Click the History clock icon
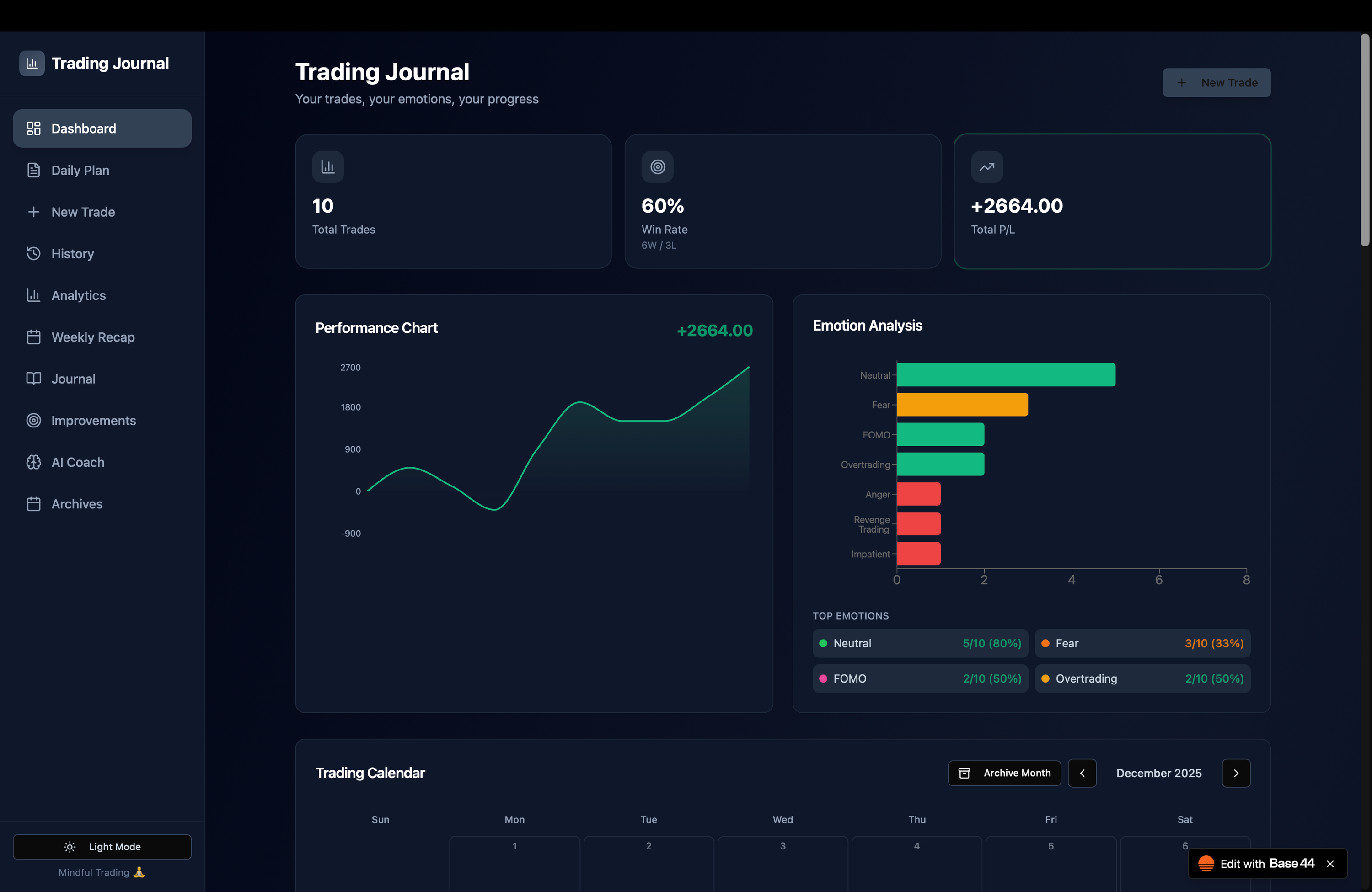 pyautogui.click(x=33, y=254)
